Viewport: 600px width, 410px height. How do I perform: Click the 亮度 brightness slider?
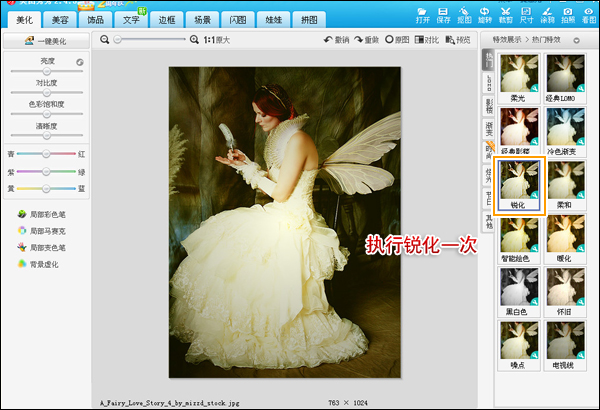click(x=45, y=70)
